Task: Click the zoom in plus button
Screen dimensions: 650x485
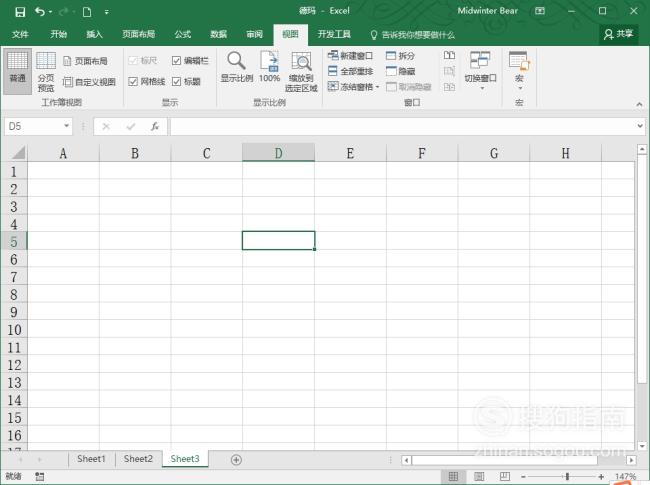Action: click(x=601, y=477)
